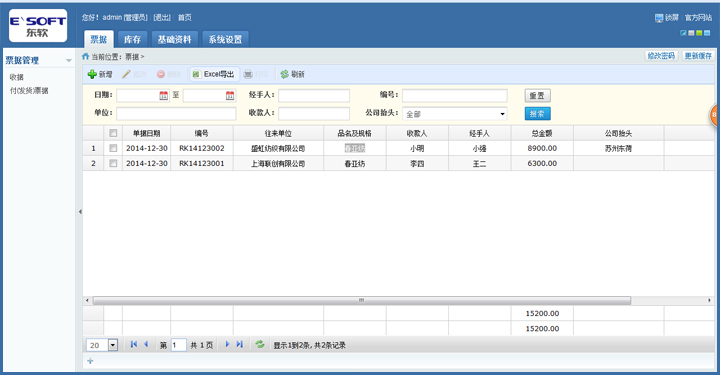Click the 修改密码 button

[x=661, y=56]
